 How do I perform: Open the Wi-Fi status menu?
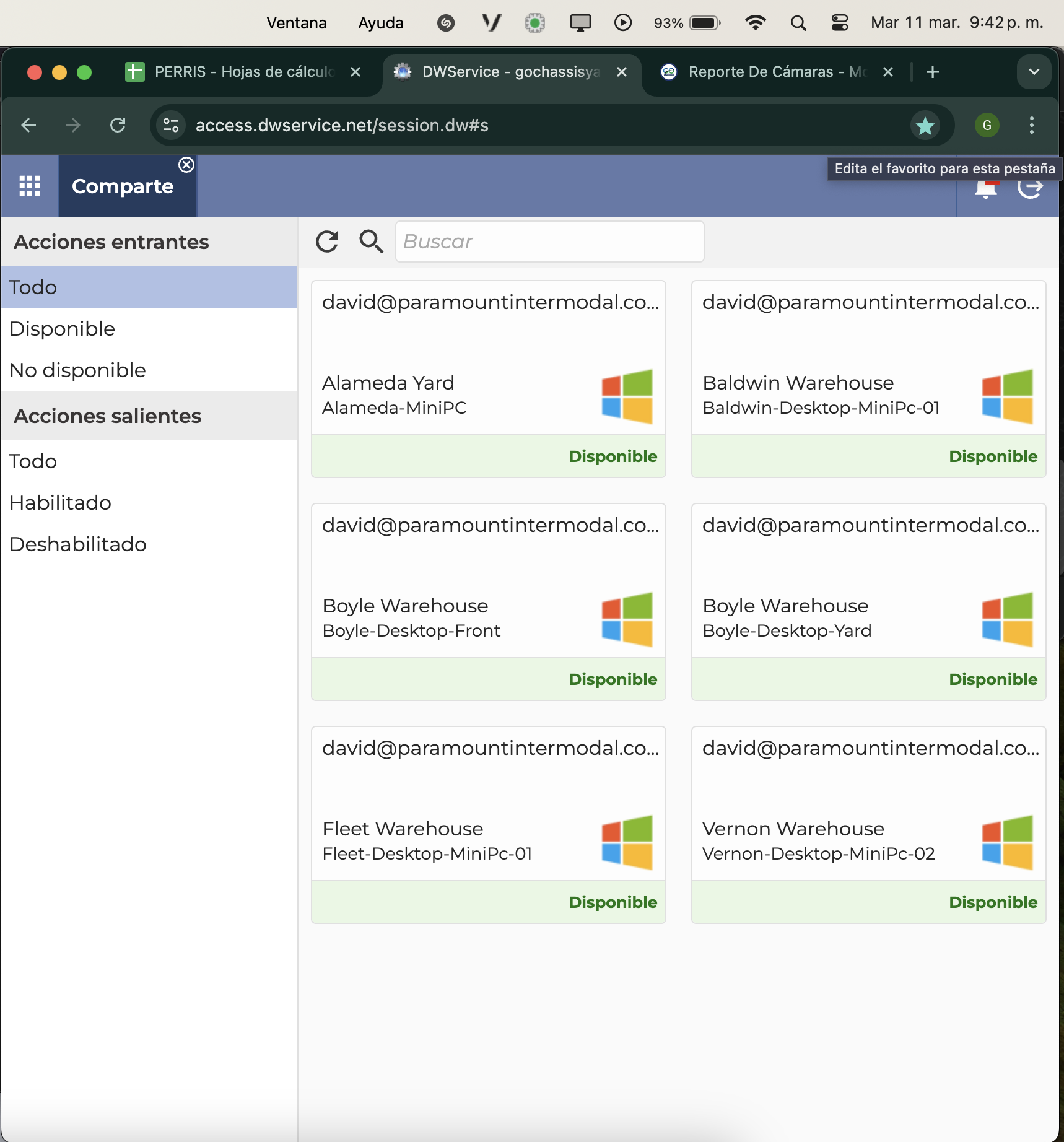click(755, 23)
